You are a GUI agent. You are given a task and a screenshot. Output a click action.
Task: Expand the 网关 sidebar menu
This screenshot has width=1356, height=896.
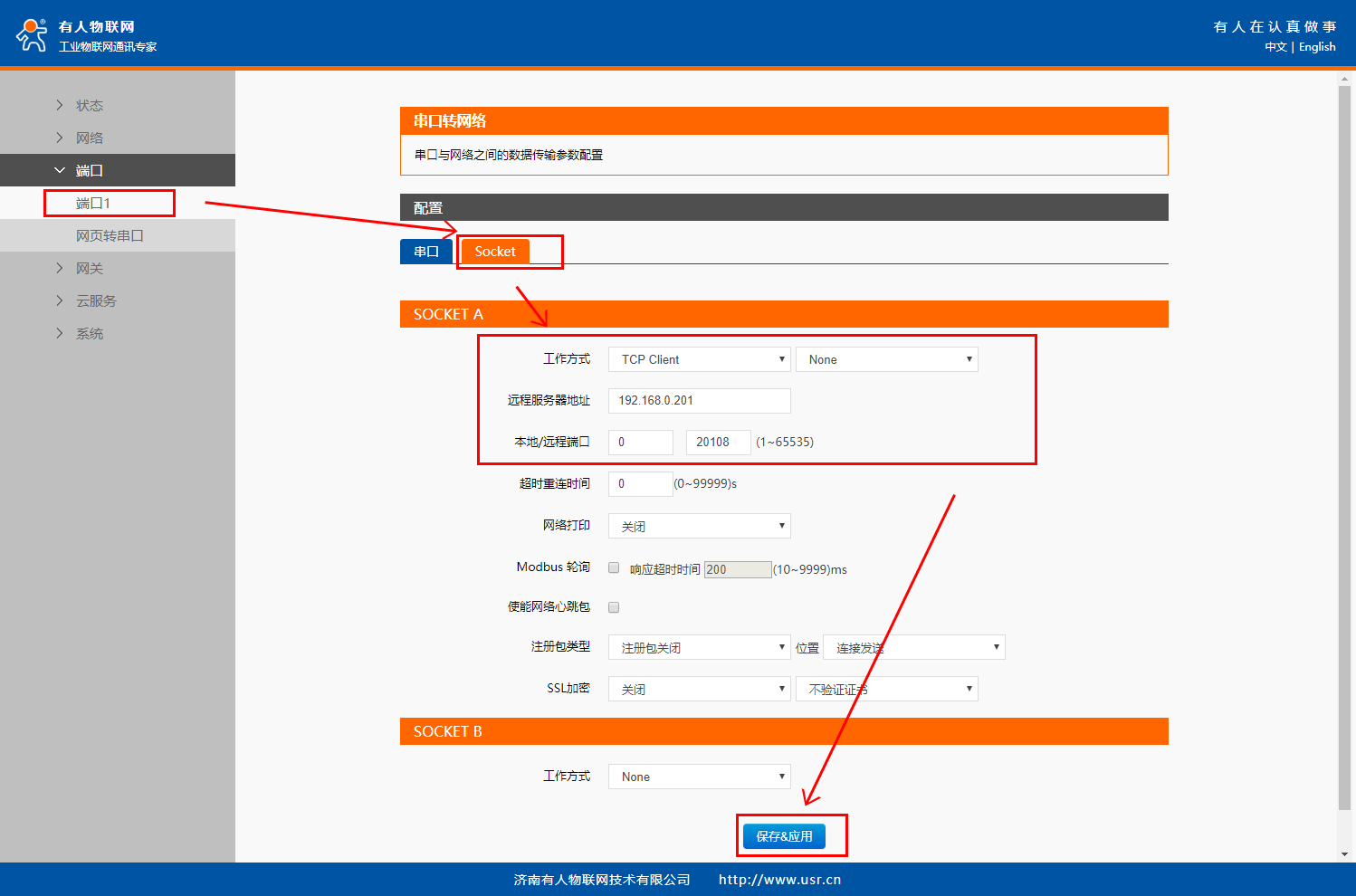click(x=89, y=268)
